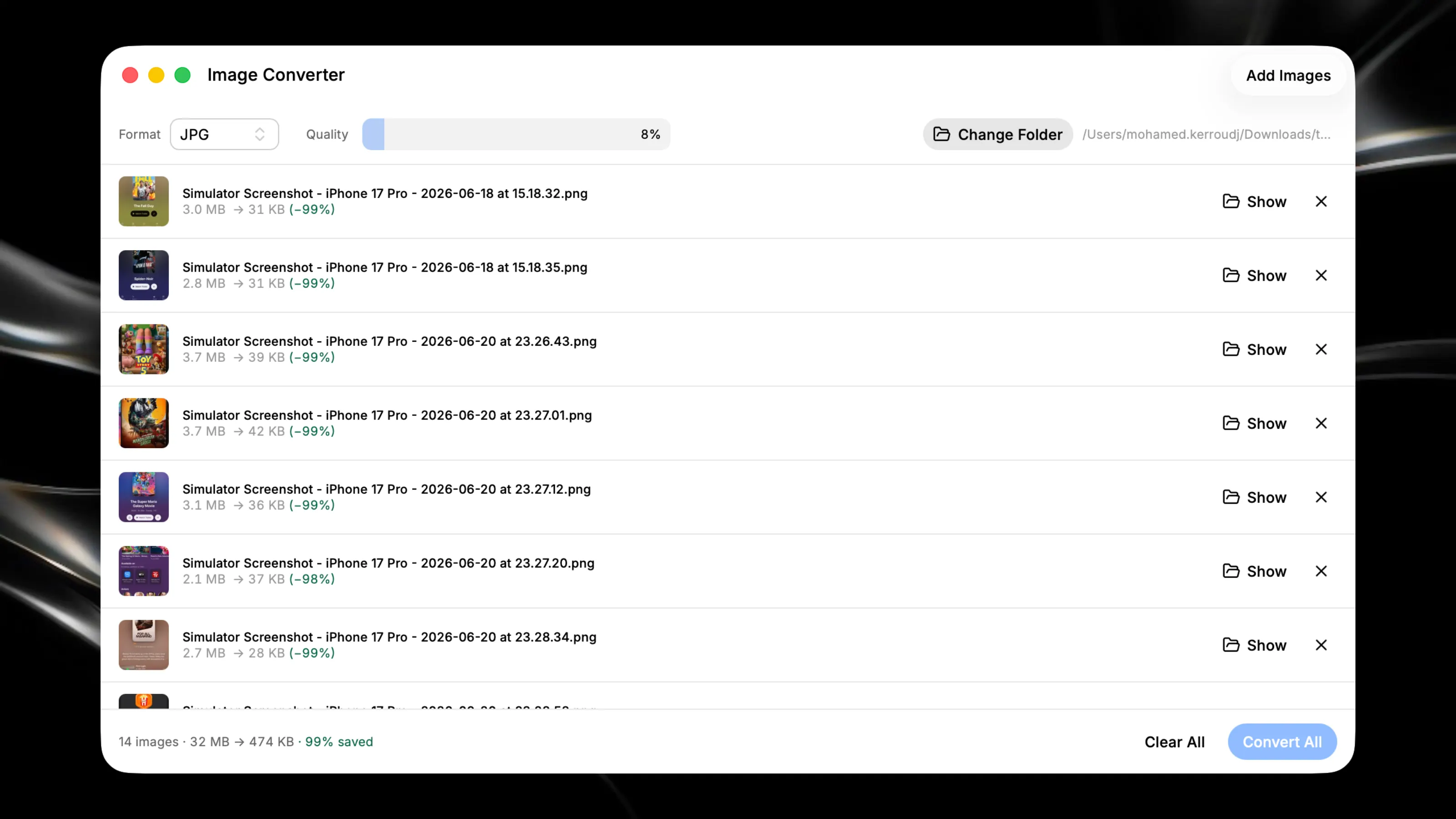Click the size text 3.7 MB → 39 KB
This screenshot has width=1456, height=819.
pos(233,358)
